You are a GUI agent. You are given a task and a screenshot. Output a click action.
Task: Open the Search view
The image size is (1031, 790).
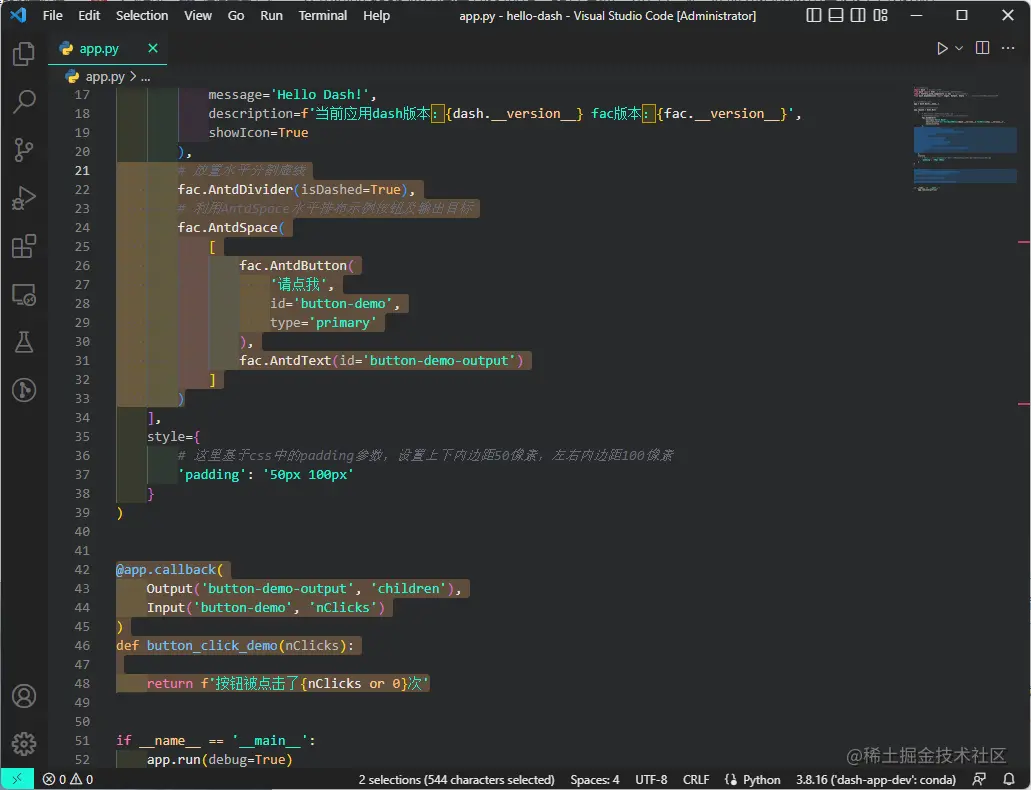[24, 101]
